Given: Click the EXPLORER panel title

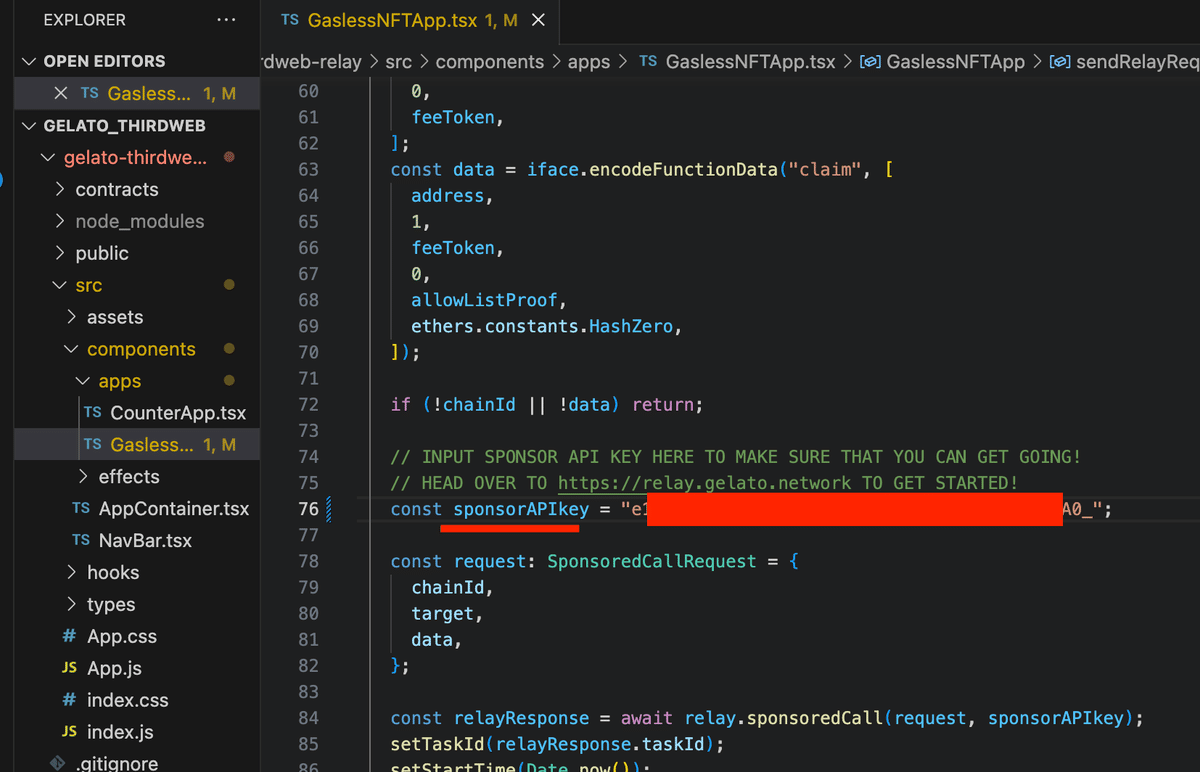Looking at the screenshot, I should pos(85,20).
